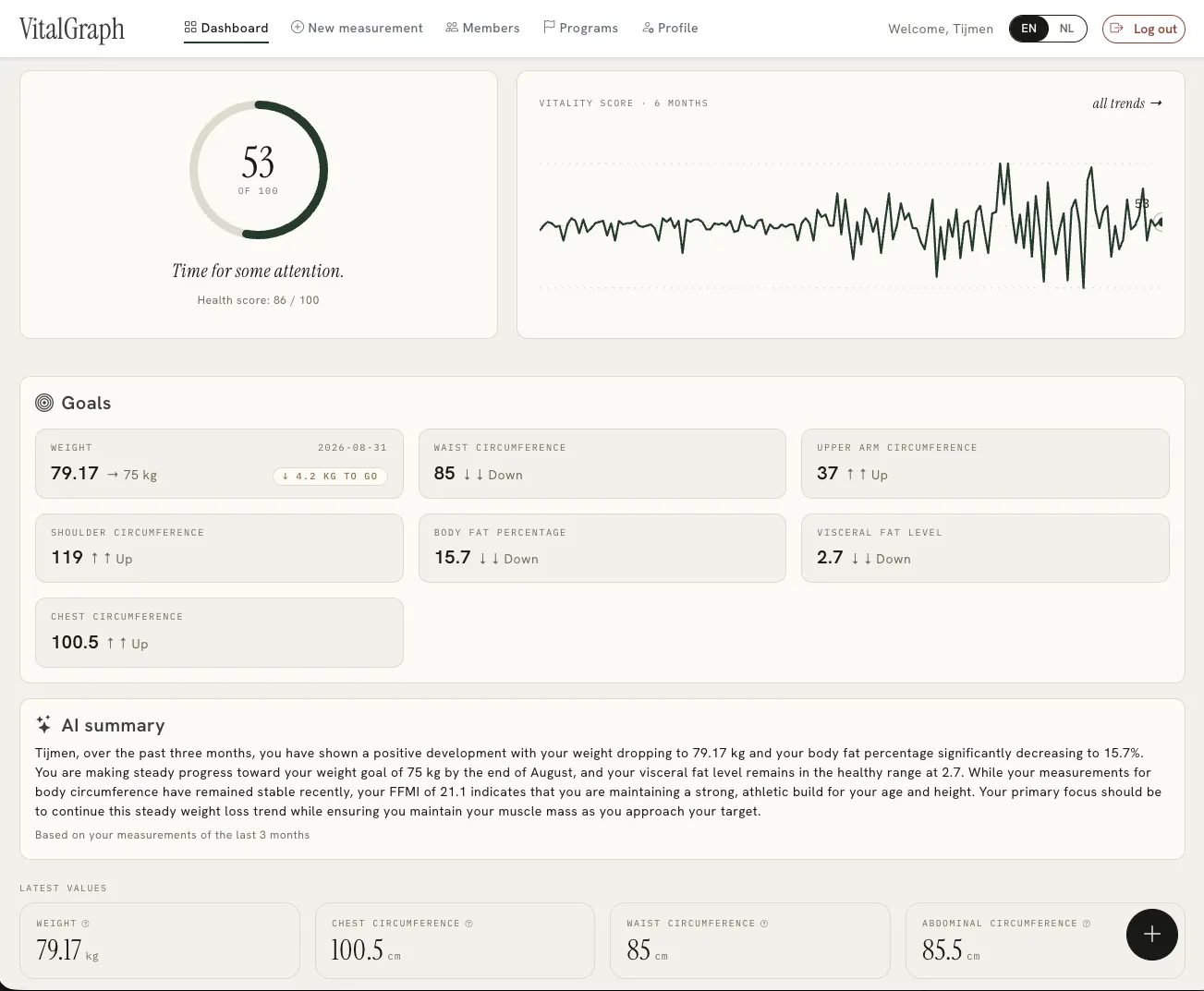Click the Goals target icon
Viewport: 1204px width, 991px height.
[x=44, y=403]
